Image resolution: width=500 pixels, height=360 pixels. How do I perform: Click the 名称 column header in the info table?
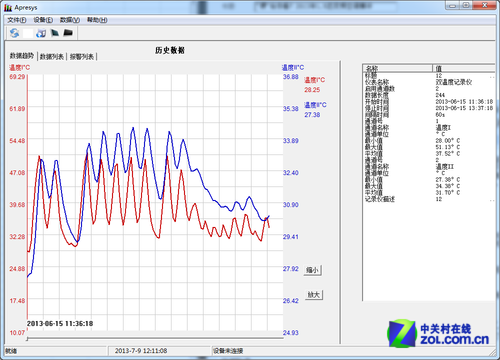(x=397, y=68)
